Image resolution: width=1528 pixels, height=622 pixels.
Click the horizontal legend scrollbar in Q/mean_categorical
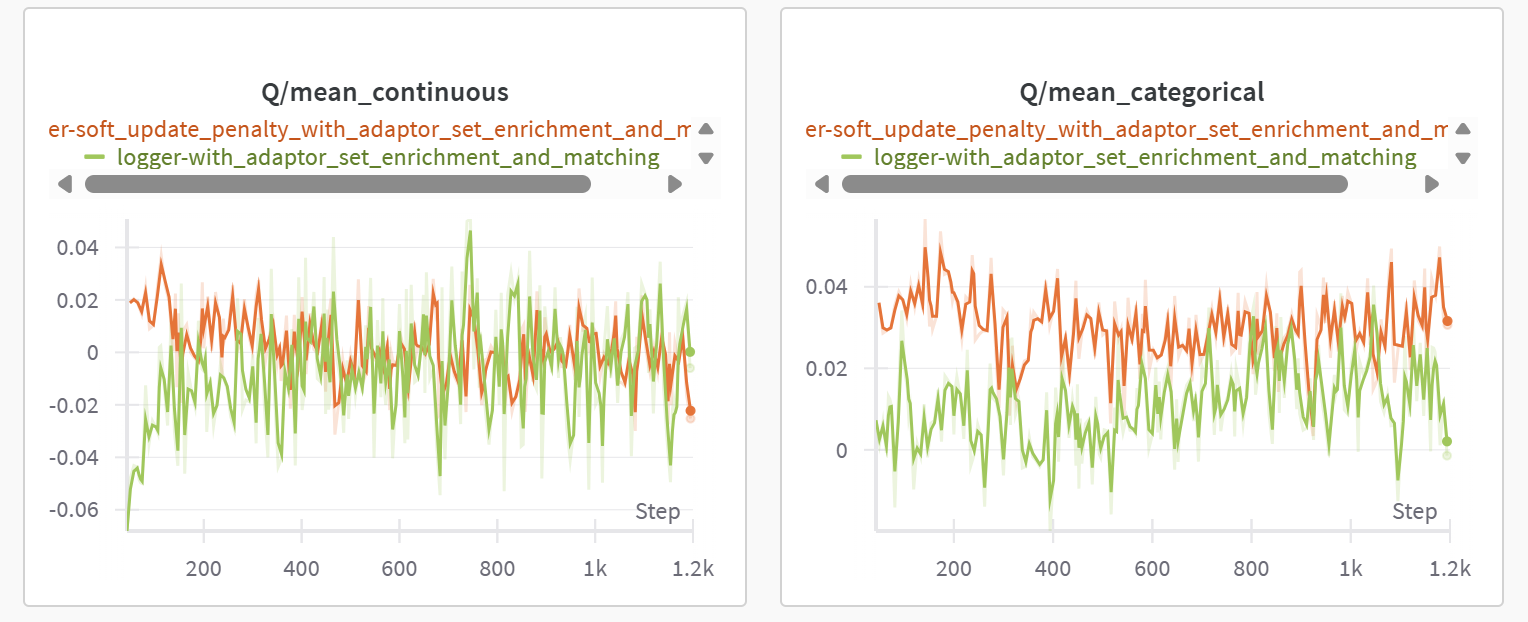(x=1094, y=184)
